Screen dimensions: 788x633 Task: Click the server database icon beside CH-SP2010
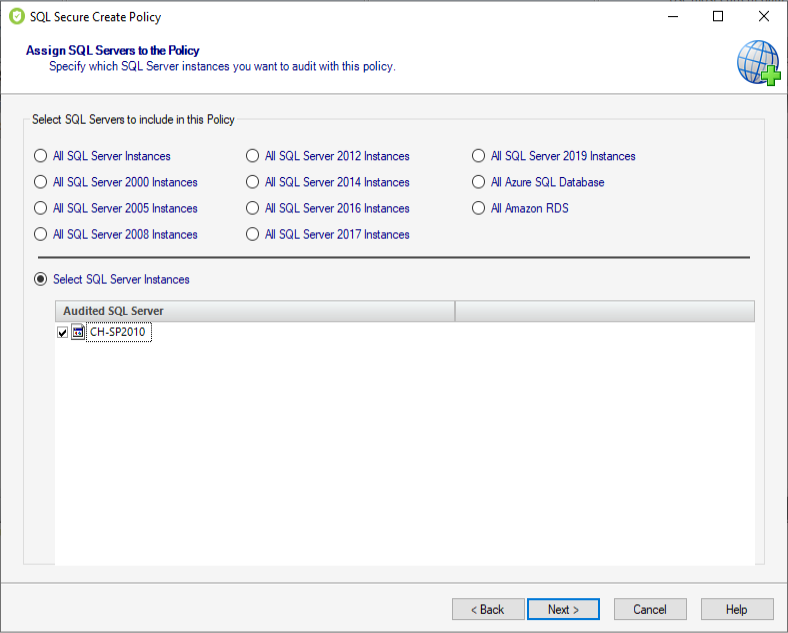tap(78, 333)
